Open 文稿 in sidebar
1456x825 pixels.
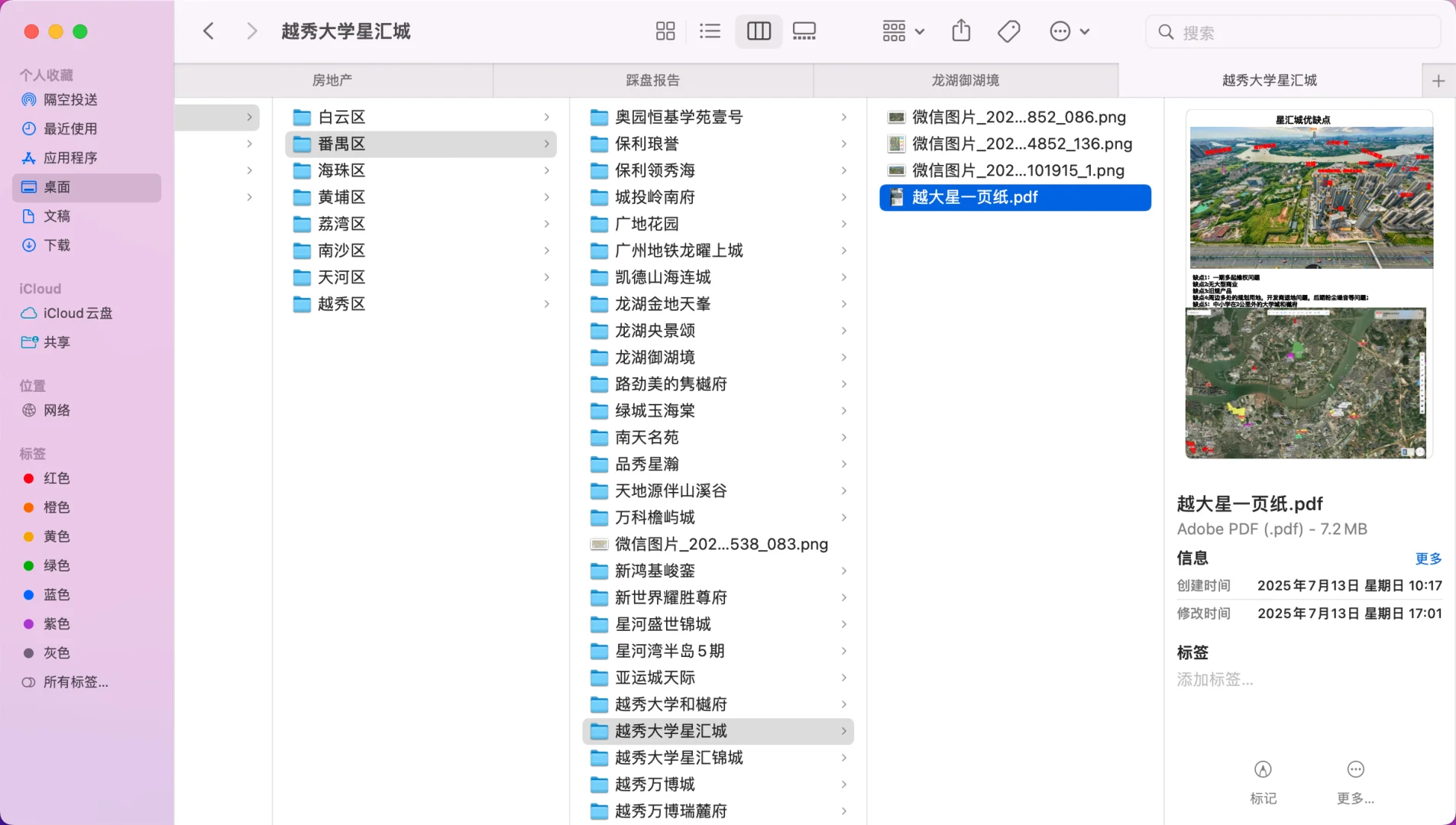86,216
